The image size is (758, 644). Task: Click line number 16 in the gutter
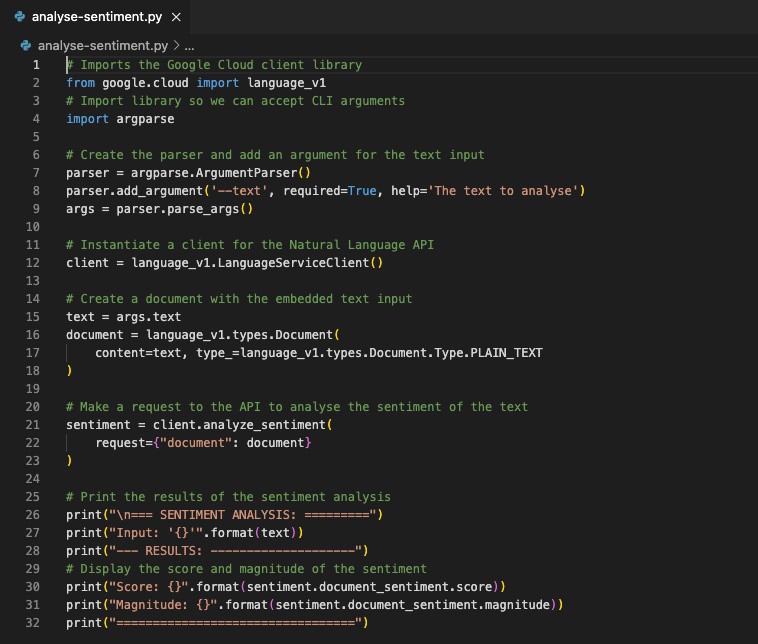(x=32, y=335)
